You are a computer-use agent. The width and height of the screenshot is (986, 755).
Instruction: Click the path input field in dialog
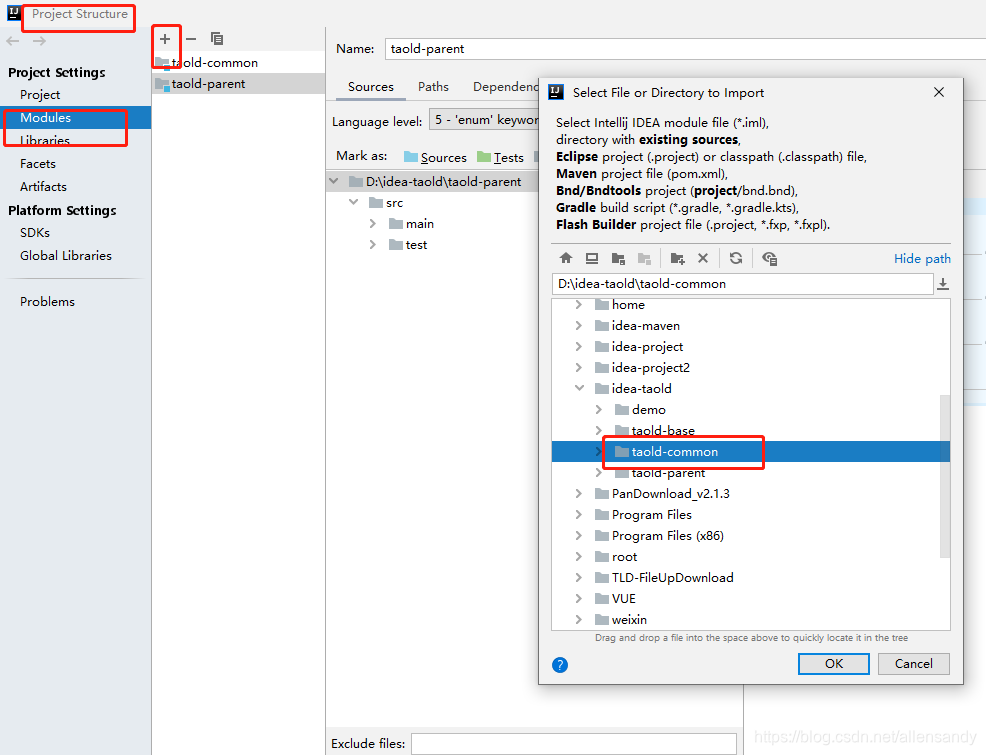point(742,284)
